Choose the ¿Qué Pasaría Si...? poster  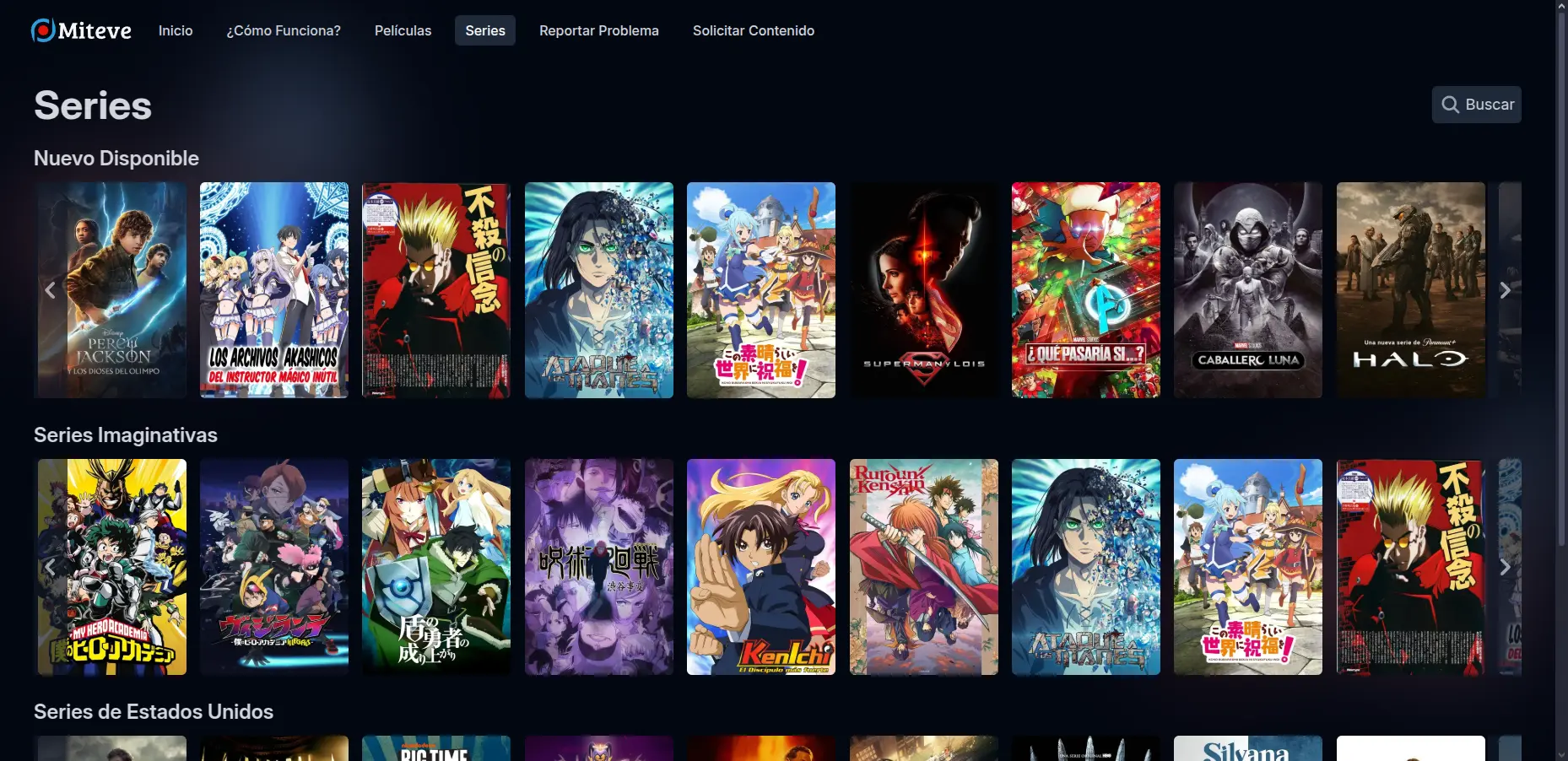click(x=1085, y=290)
